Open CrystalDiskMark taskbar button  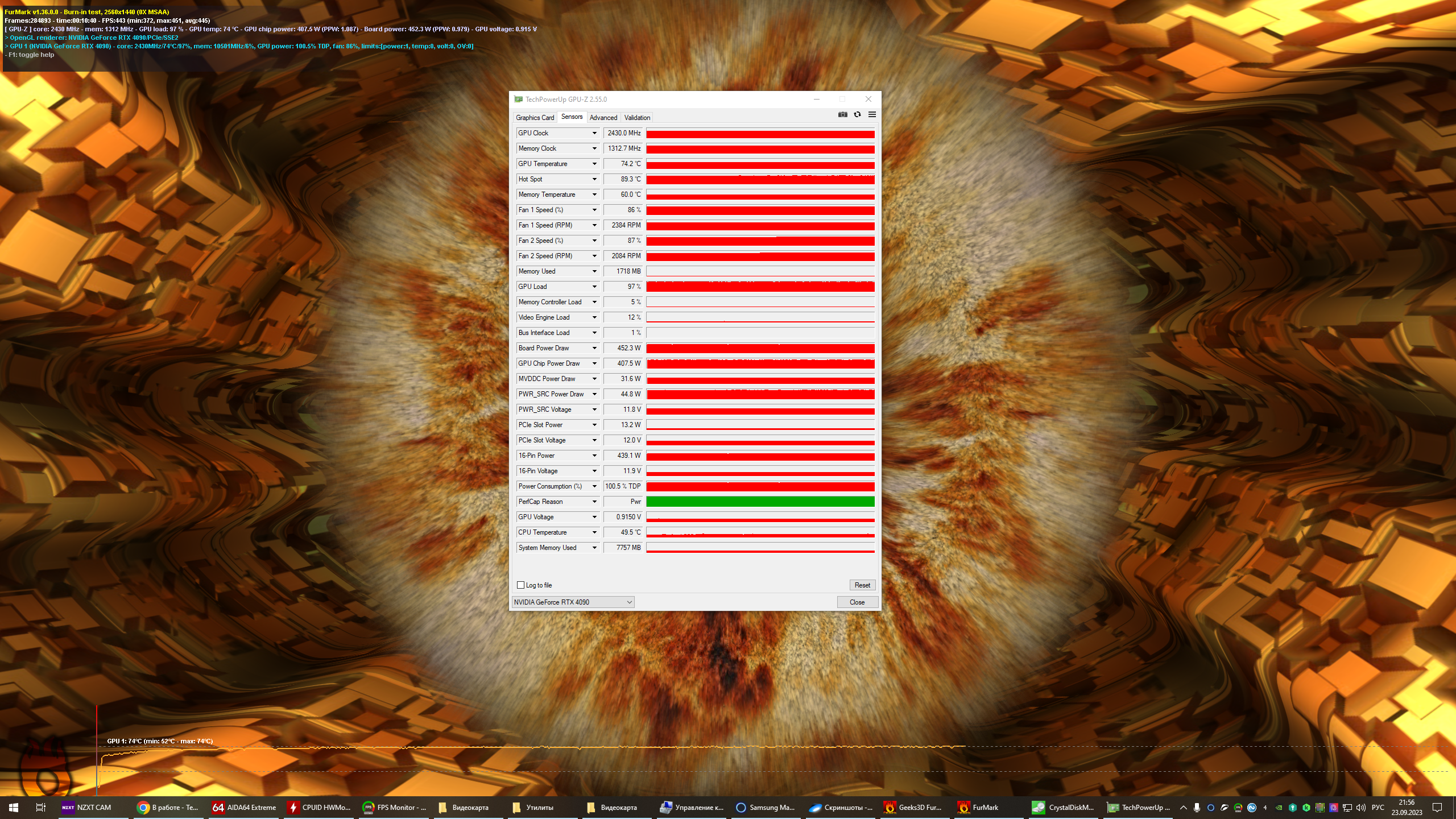click(x=1063, y=807)
